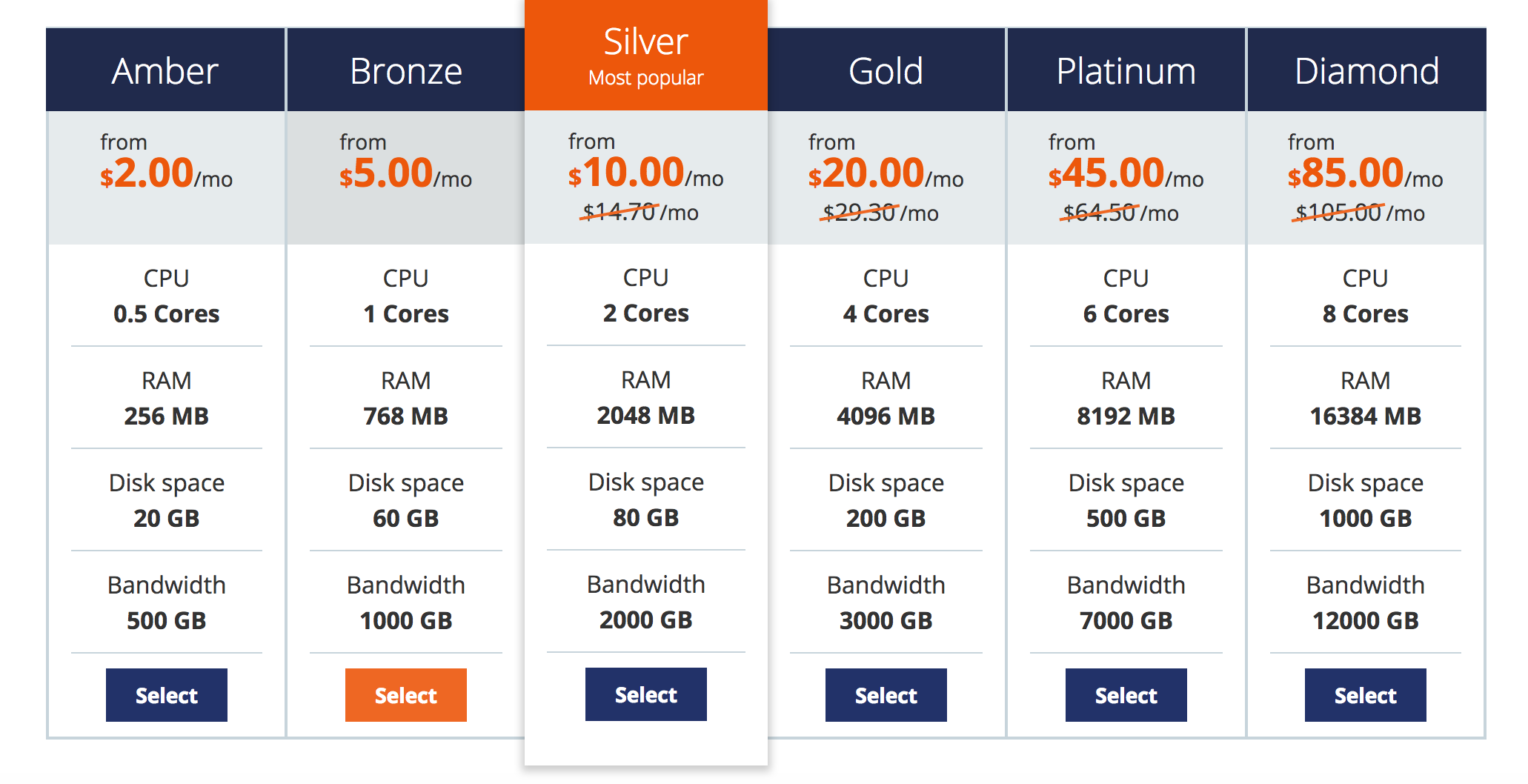Click the crossed-out $29.30/mo Gold price

880,213
